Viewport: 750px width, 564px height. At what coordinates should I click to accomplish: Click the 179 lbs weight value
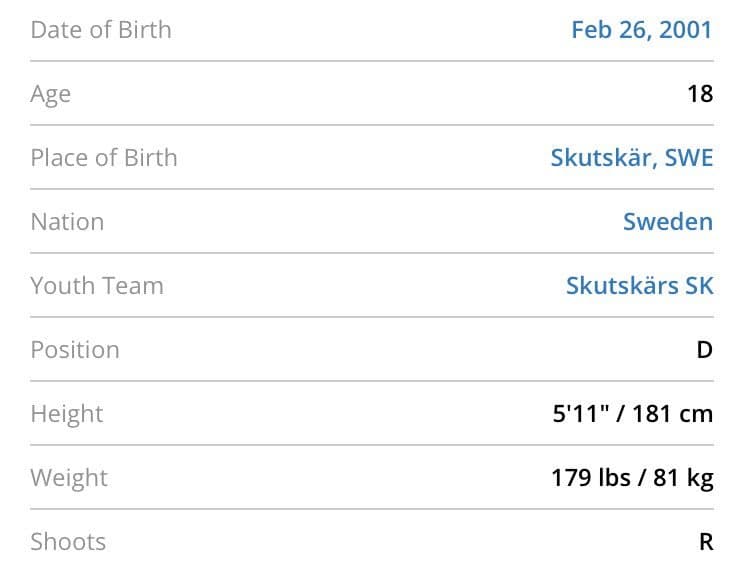(x=591, y=478)
